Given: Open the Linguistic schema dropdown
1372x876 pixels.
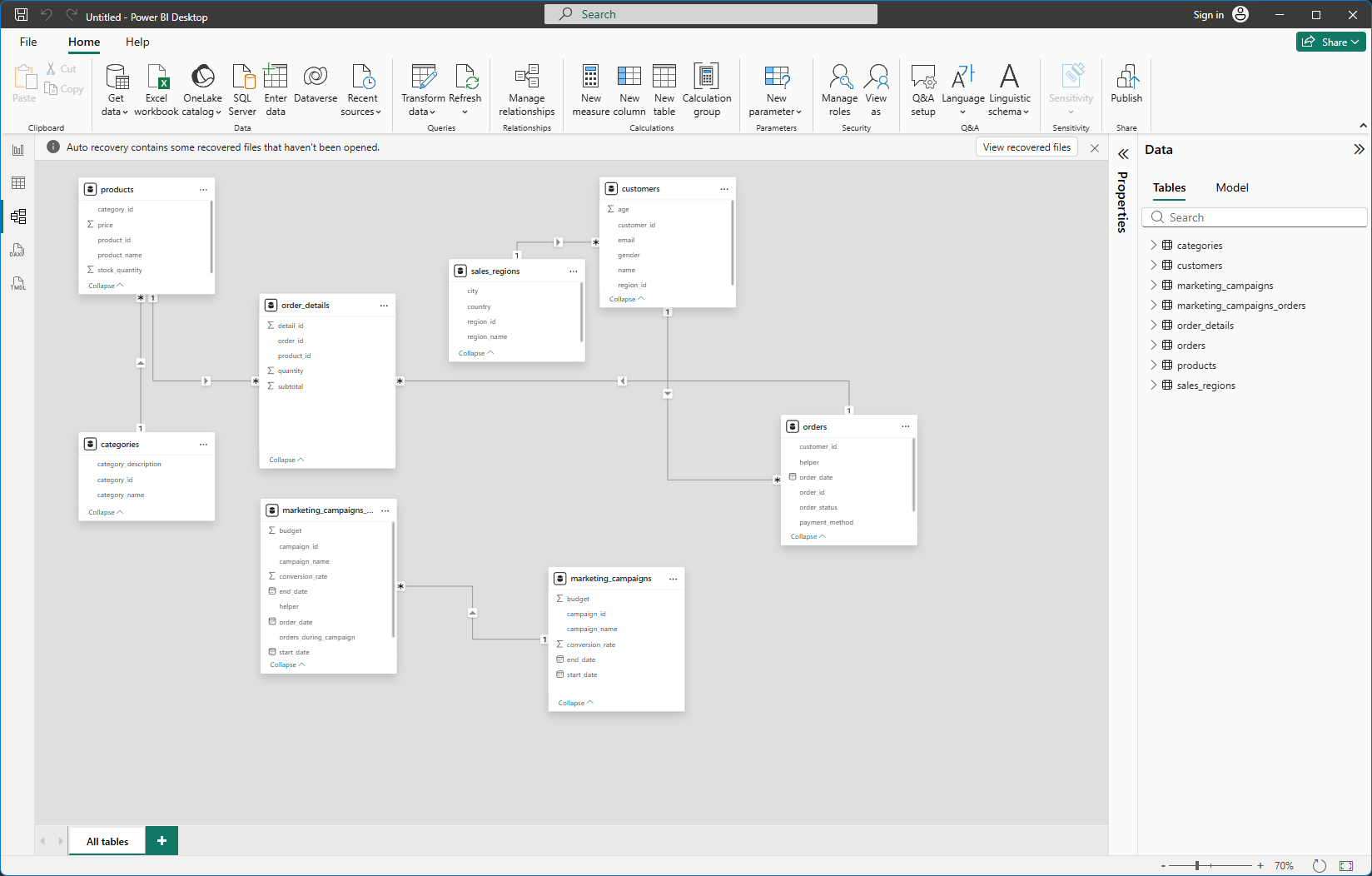Looking at the screenshot, I should click(1026, 112).
